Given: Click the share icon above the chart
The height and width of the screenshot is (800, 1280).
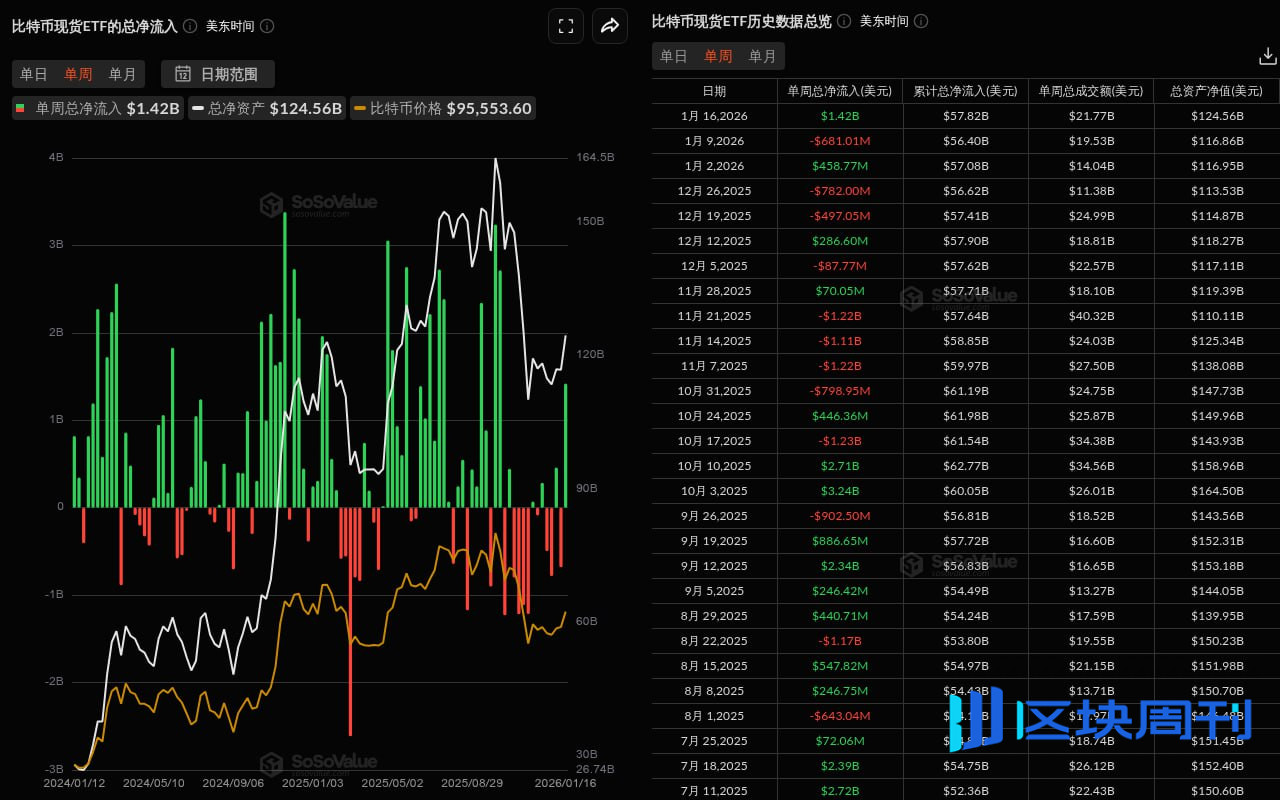Looking at the screenshot, I should [610, 26].
